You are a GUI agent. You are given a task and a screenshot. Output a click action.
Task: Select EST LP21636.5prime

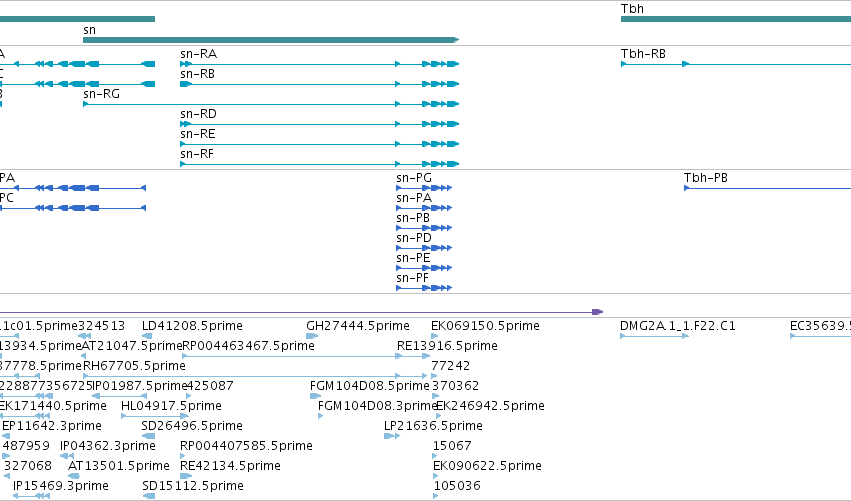pos(433,427)
